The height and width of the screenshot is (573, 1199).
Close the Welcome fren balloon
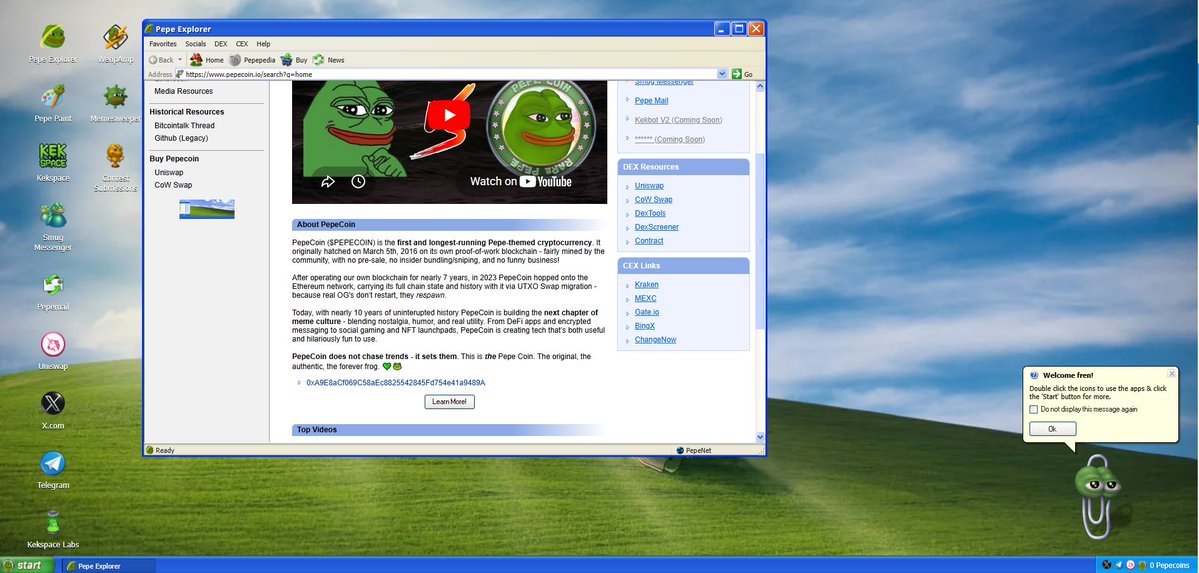(1171, 374)
